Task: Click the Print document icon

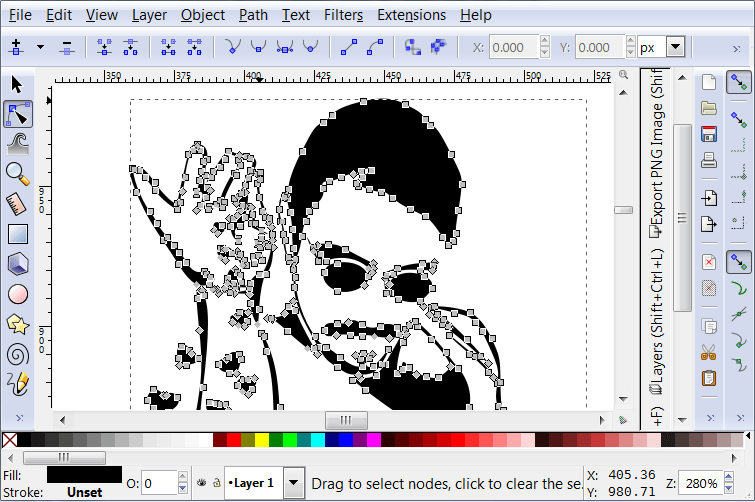Action: pos(709,160)
